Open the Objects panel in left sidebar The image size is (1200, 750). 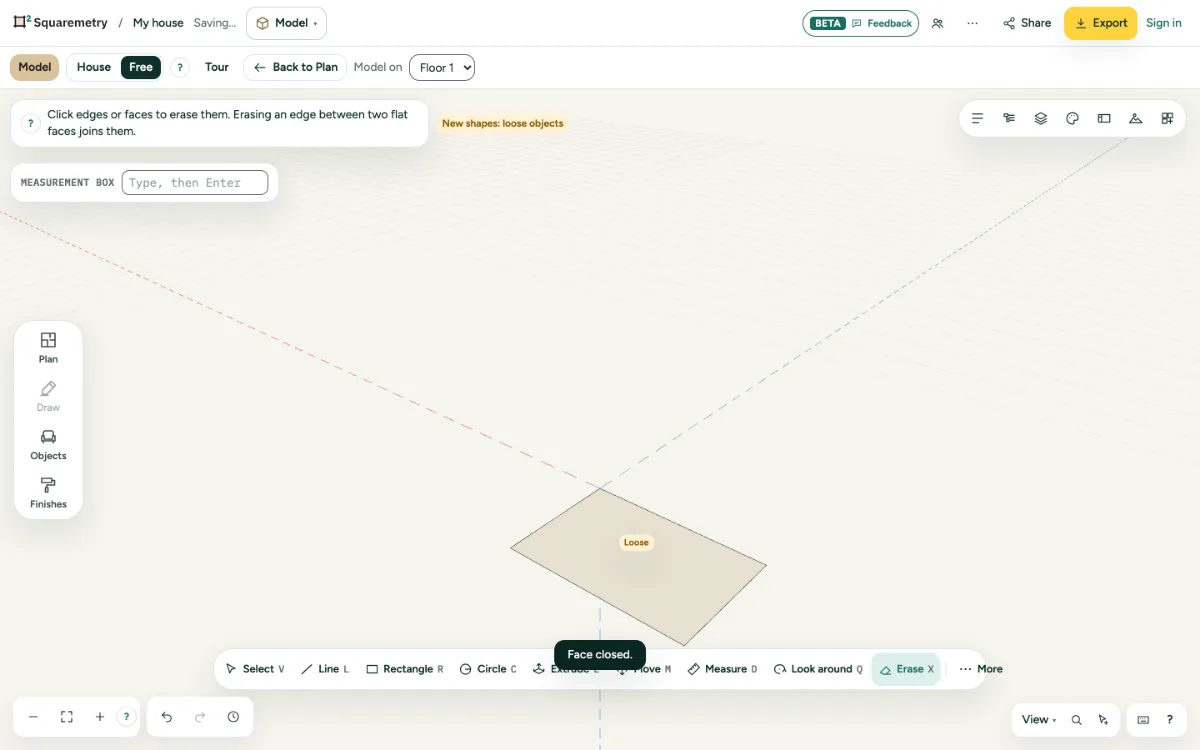click(x=48, y=444)
